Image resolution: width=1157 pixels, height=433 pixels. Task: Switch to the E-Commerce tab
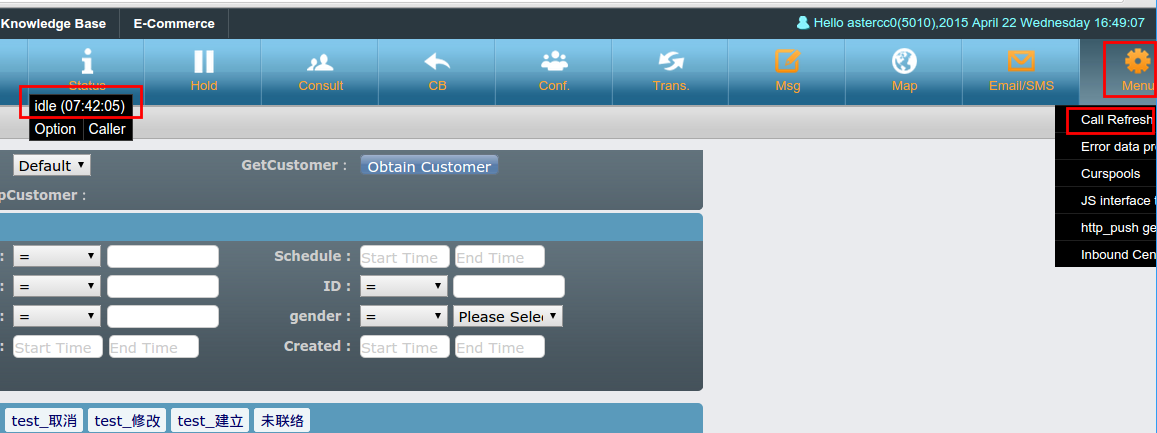pos(174,23)
